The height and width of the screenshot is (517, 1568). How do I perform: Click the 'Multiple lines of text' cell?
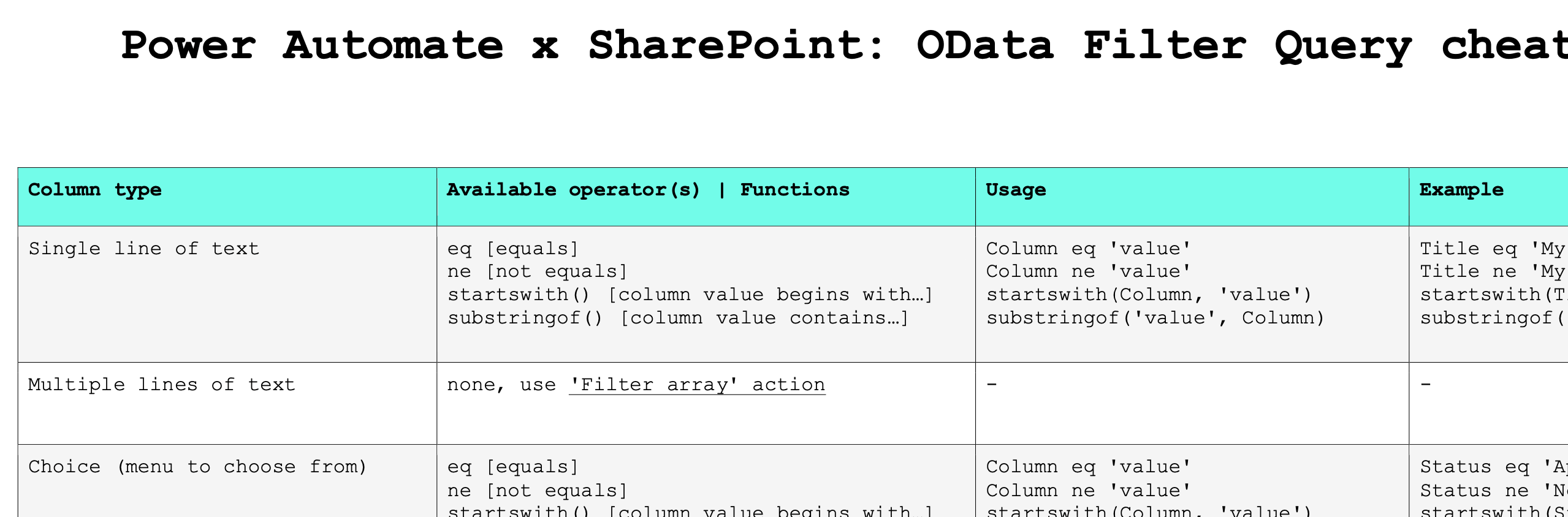[162, 385]
